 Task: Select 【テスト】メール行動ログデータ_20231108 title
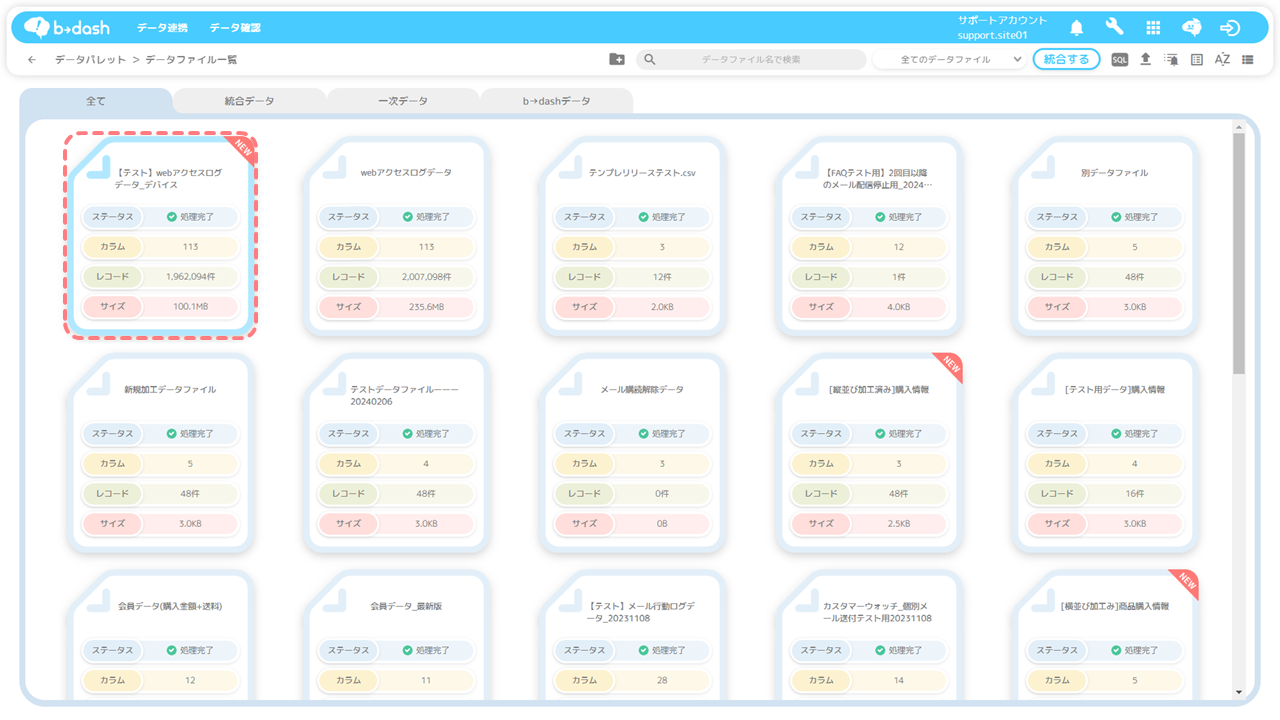point(642,613)
